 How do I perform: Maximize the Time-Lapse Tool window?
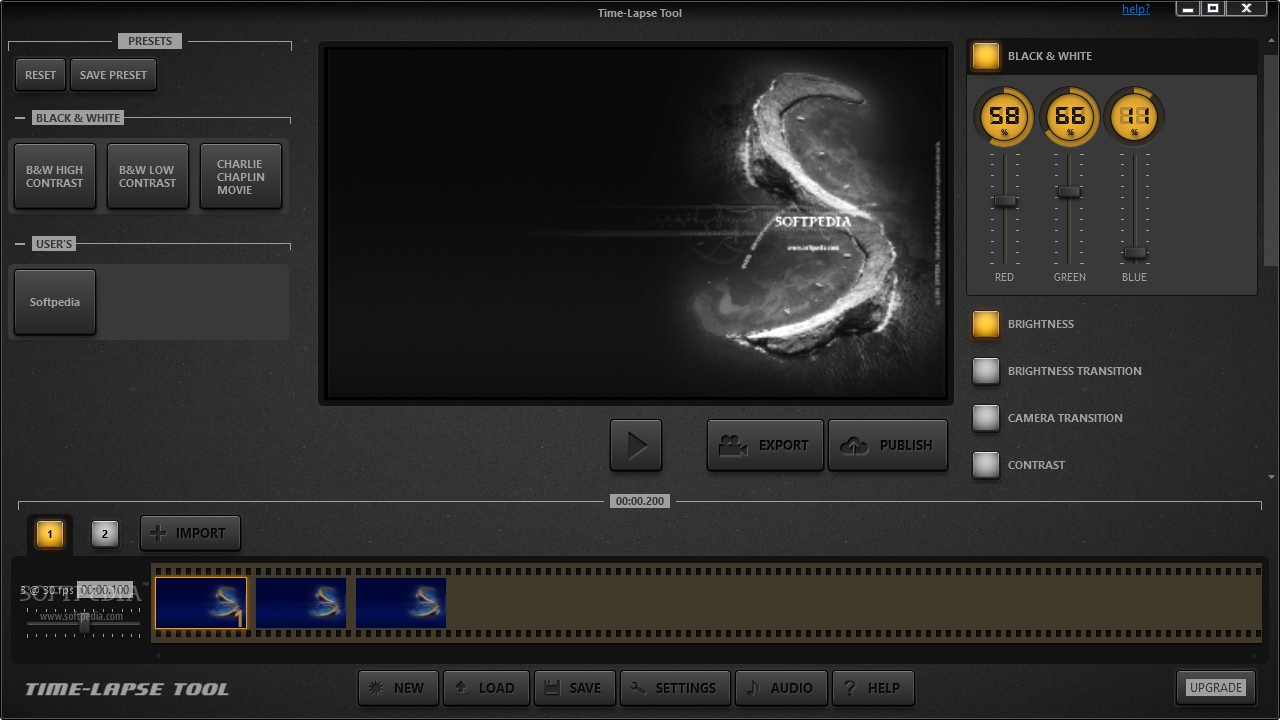1213,9
